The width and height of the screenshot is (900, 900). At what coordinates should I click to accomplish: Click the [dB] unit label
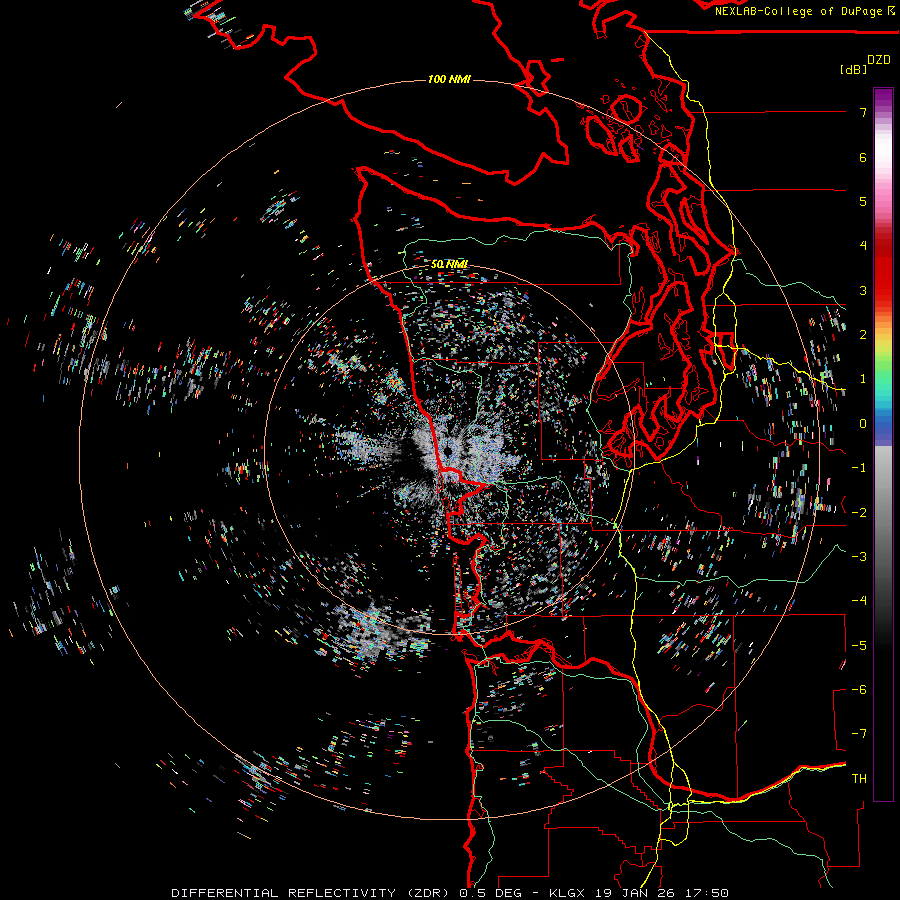point(854,69)
